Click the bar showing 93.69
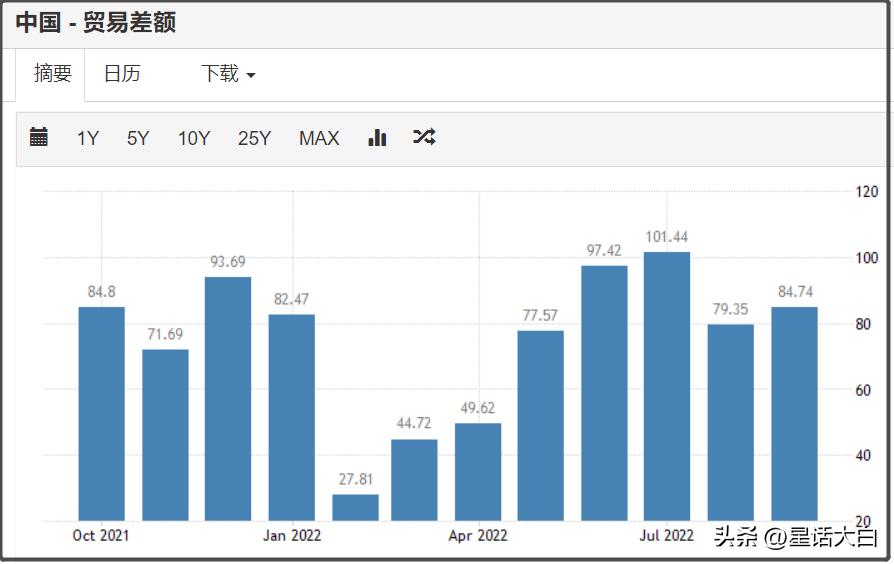This screenshot has height=564, width=894. coord(228,398)
